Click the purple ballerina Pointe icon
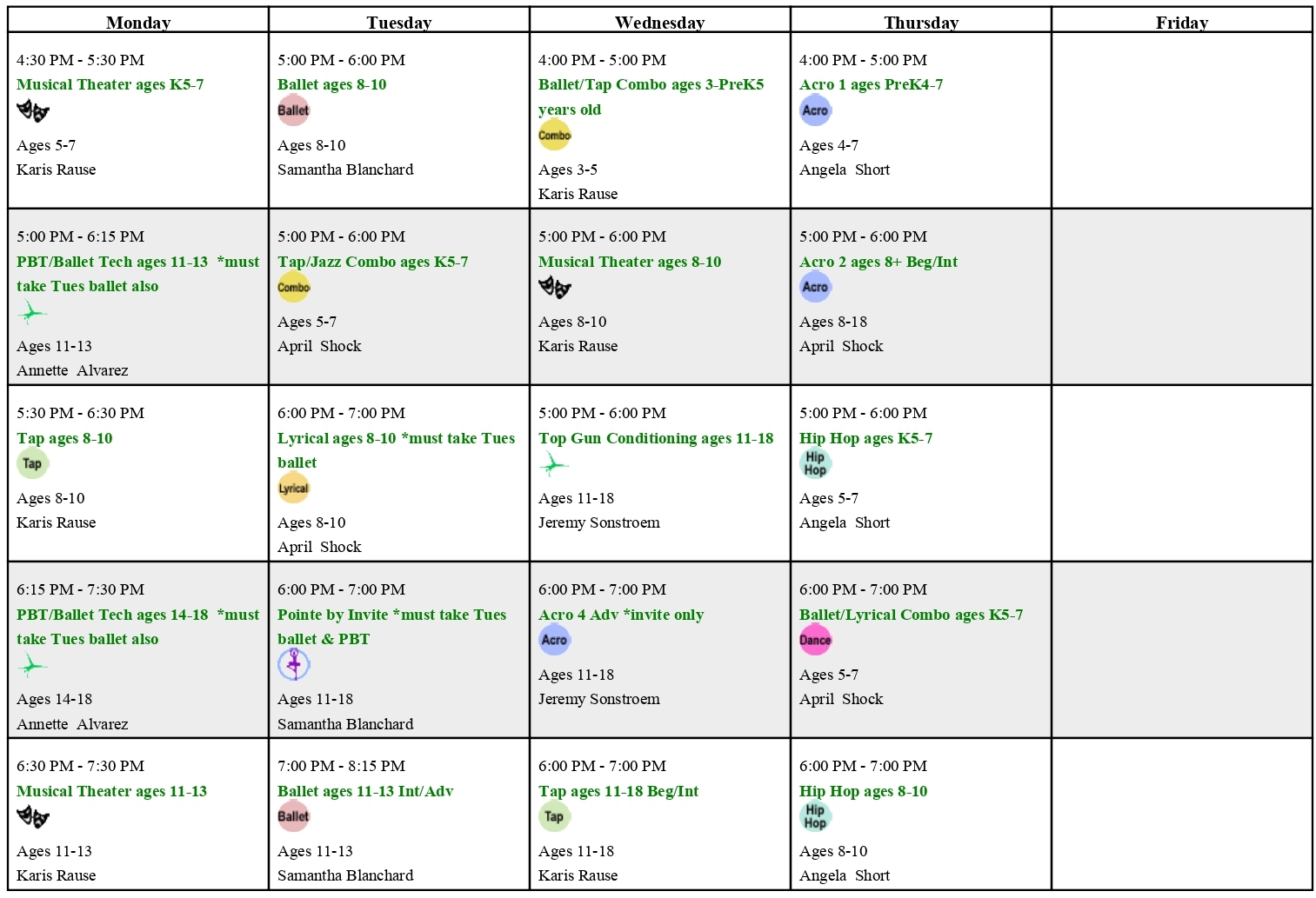Viewport: 1316px width, 898px height. click(293, 664)
